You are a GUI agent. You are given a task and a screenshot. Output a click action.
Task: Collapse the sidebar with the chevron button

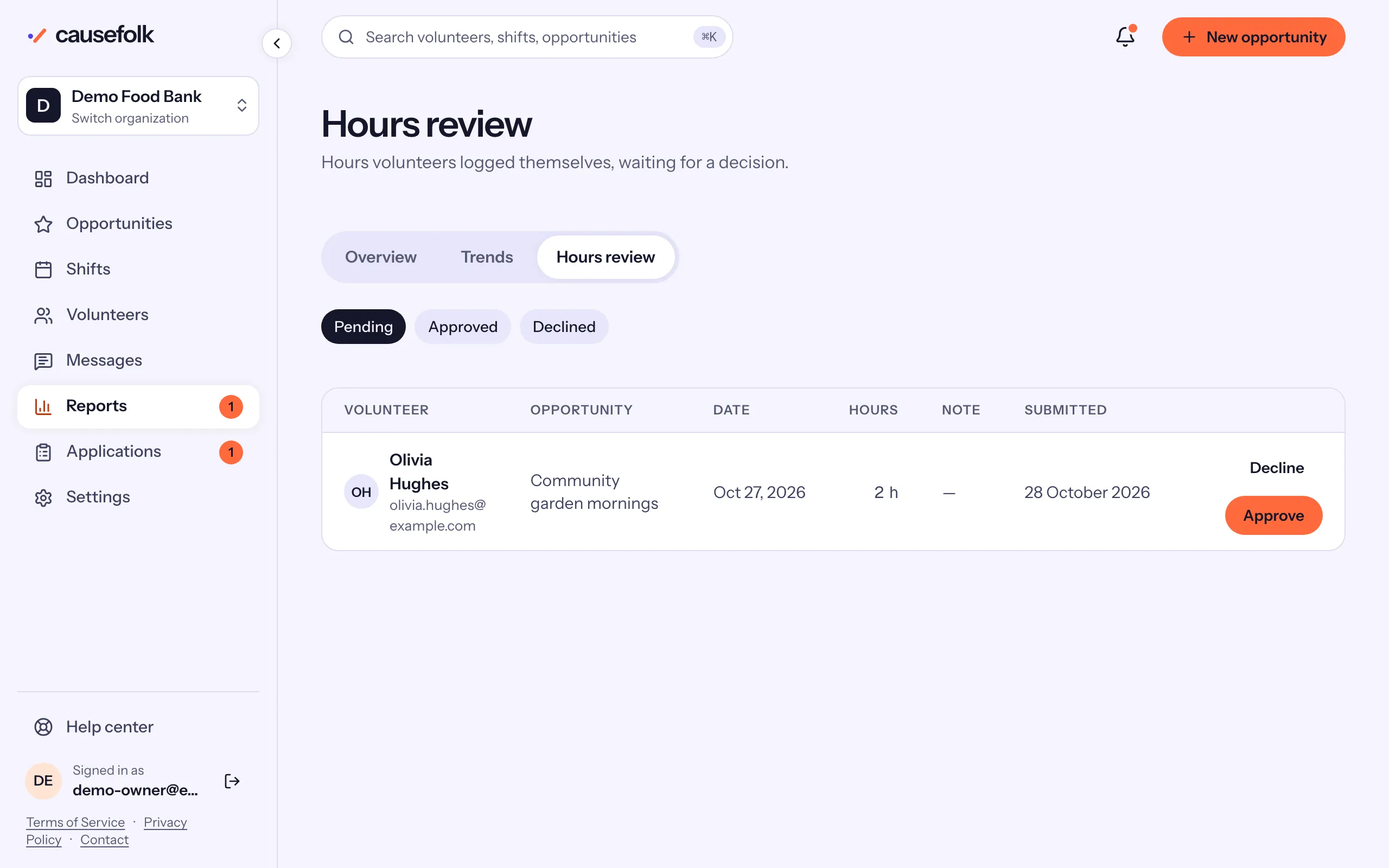277,43
